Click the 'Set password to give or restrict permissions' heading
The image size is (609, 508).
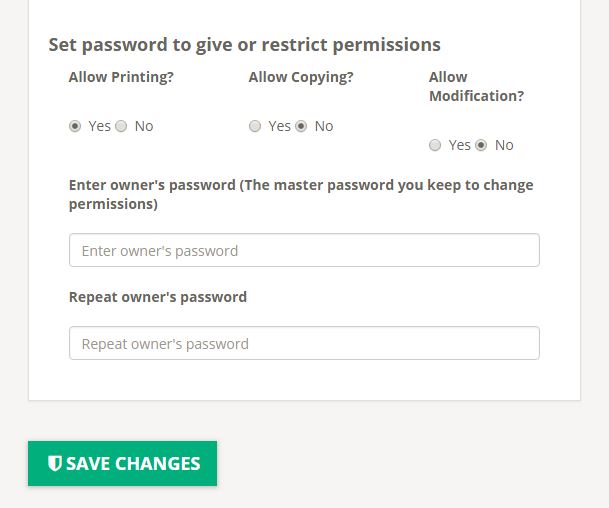tap(244, 45)
